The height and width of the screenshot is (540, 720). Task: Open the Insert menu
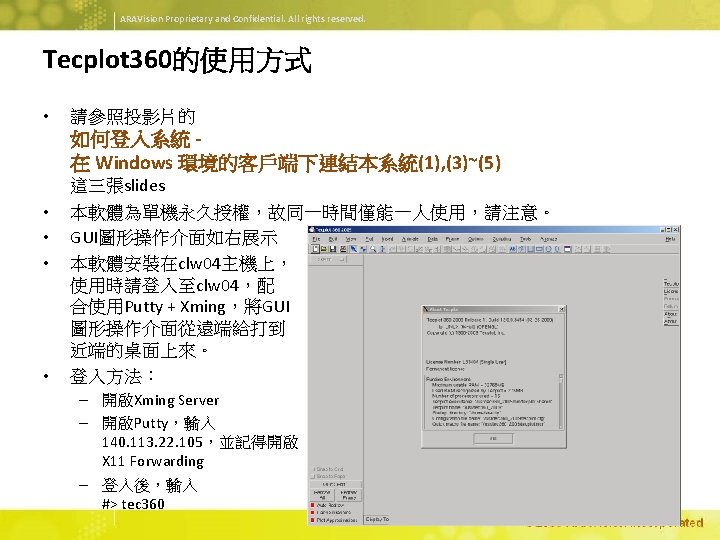coord(387,239)
